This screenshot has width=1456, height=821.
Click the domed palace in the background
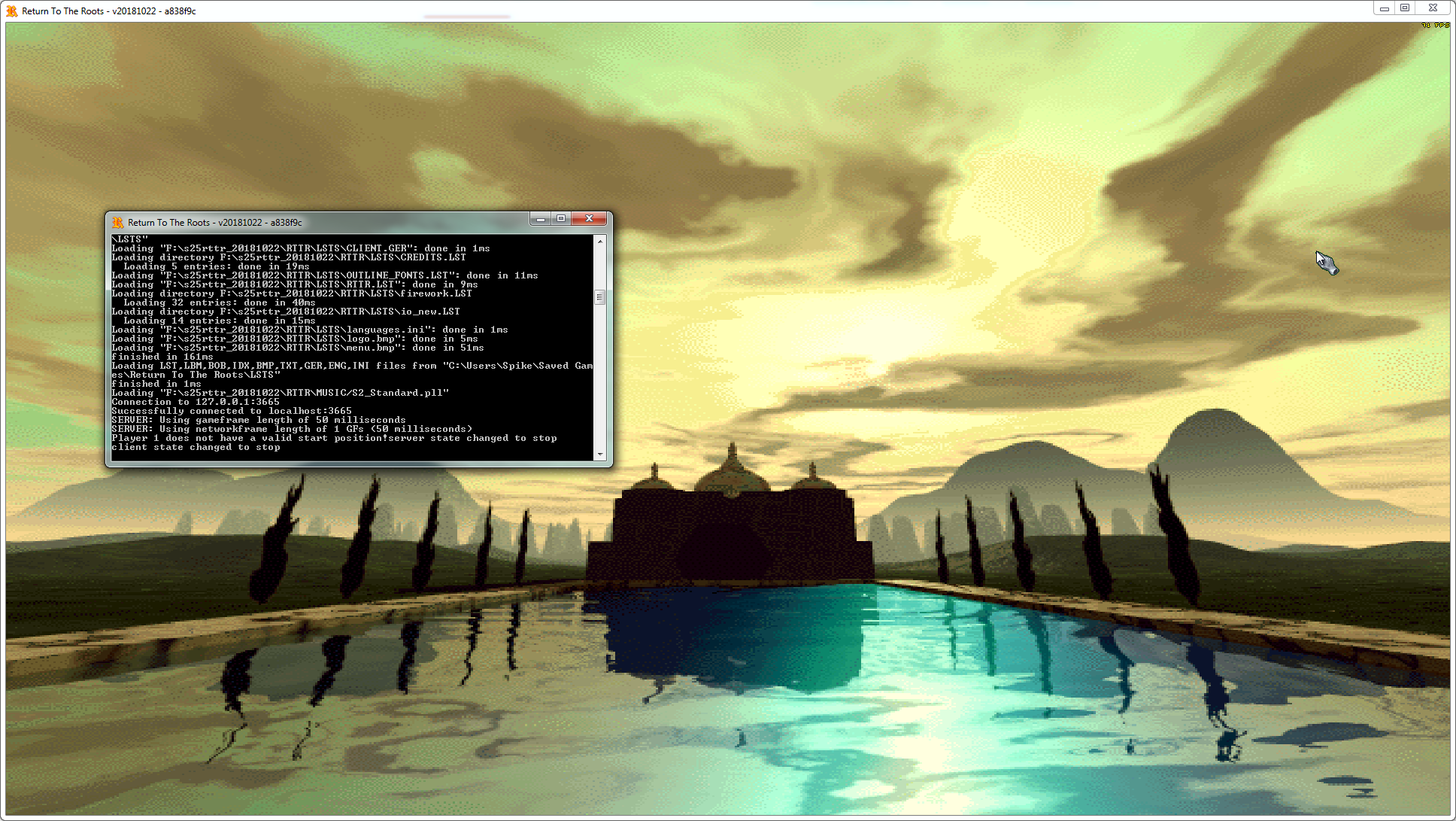tap(731, 527)
